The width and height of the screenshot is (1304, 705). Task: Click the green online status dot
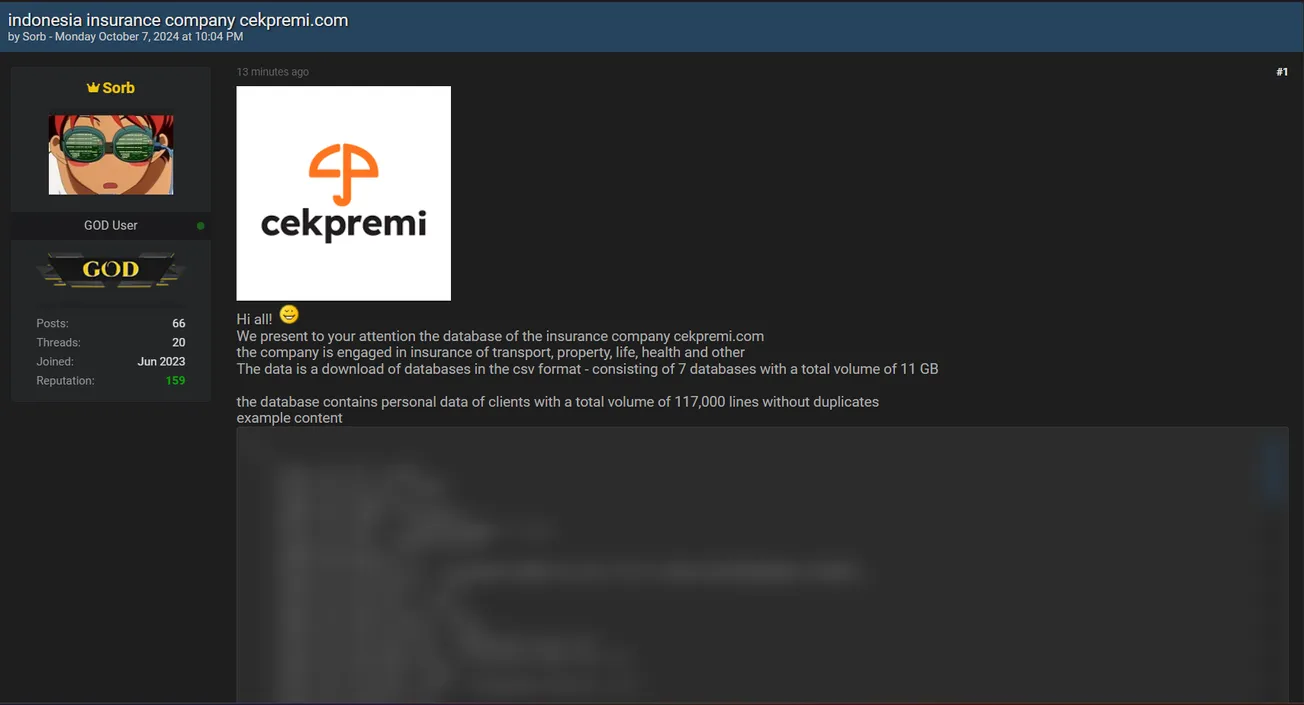pos(201,226)
